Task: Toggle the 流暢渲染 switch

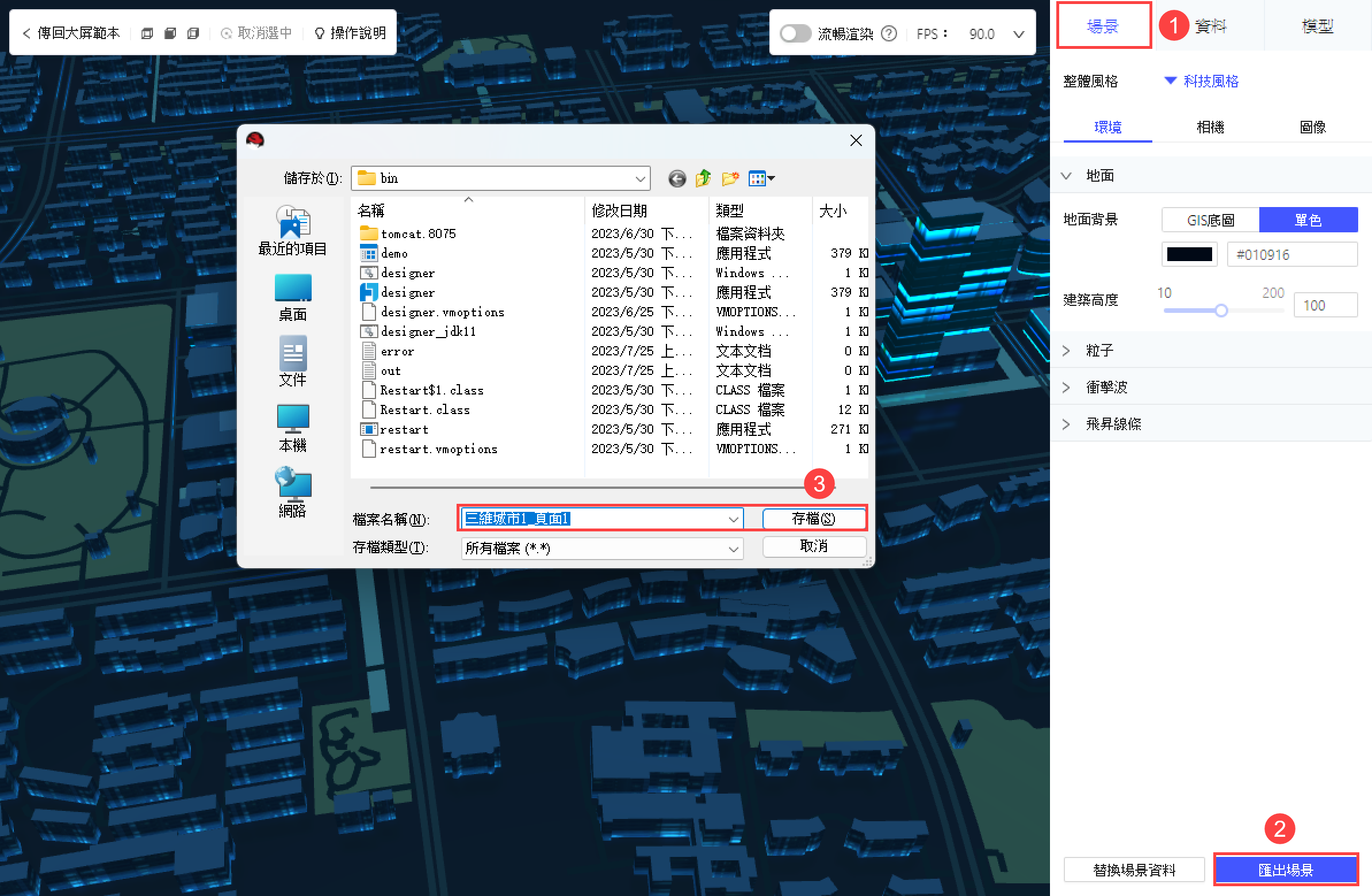Action: [x=795, y=34]
